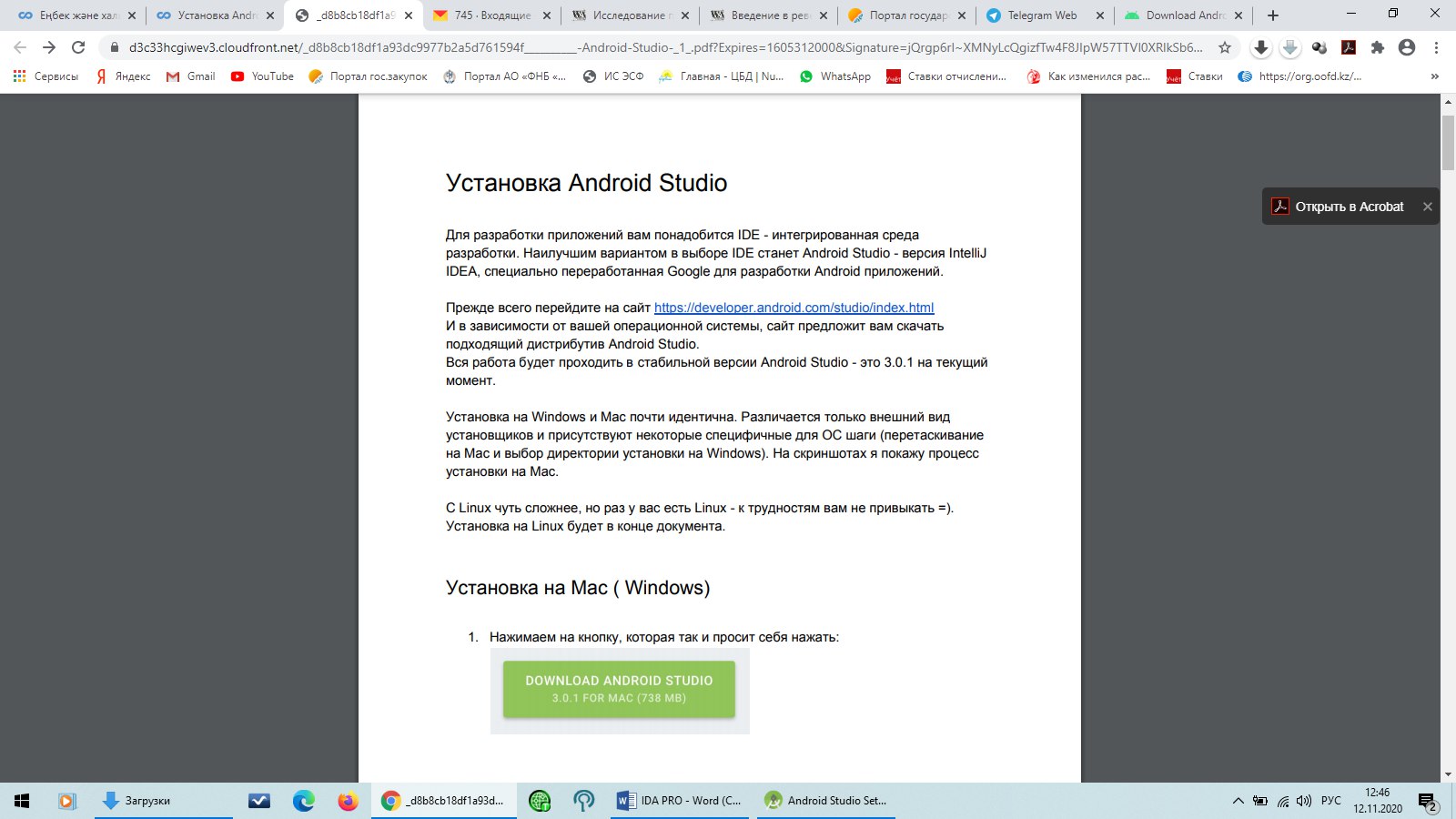Image resolution: width=1456 pixels, height=819 pixels.
Task: Dismiss the Открыть в Acrobat popup
Action: point(1427,207)
